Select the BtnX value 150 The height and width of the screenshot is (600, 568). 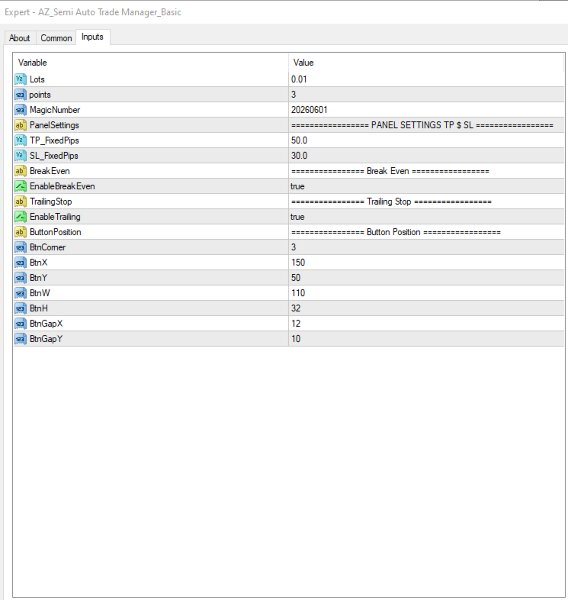tap(298, 262)
